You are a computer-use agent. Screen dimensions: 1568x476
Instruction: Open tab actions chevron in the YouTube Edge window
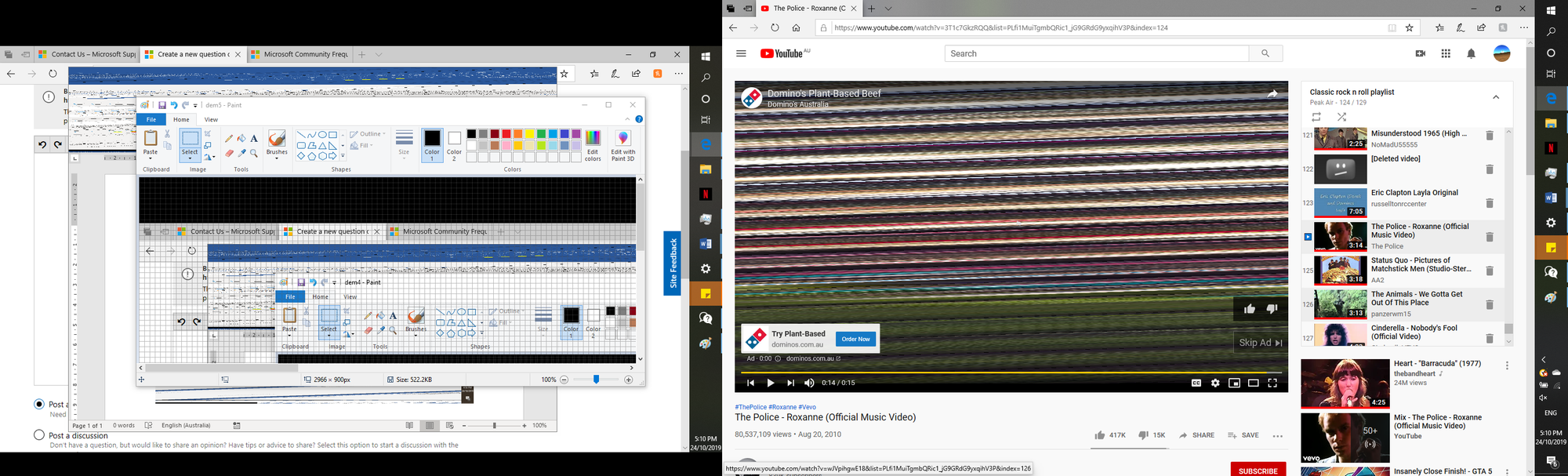click(x=888, y=9)
